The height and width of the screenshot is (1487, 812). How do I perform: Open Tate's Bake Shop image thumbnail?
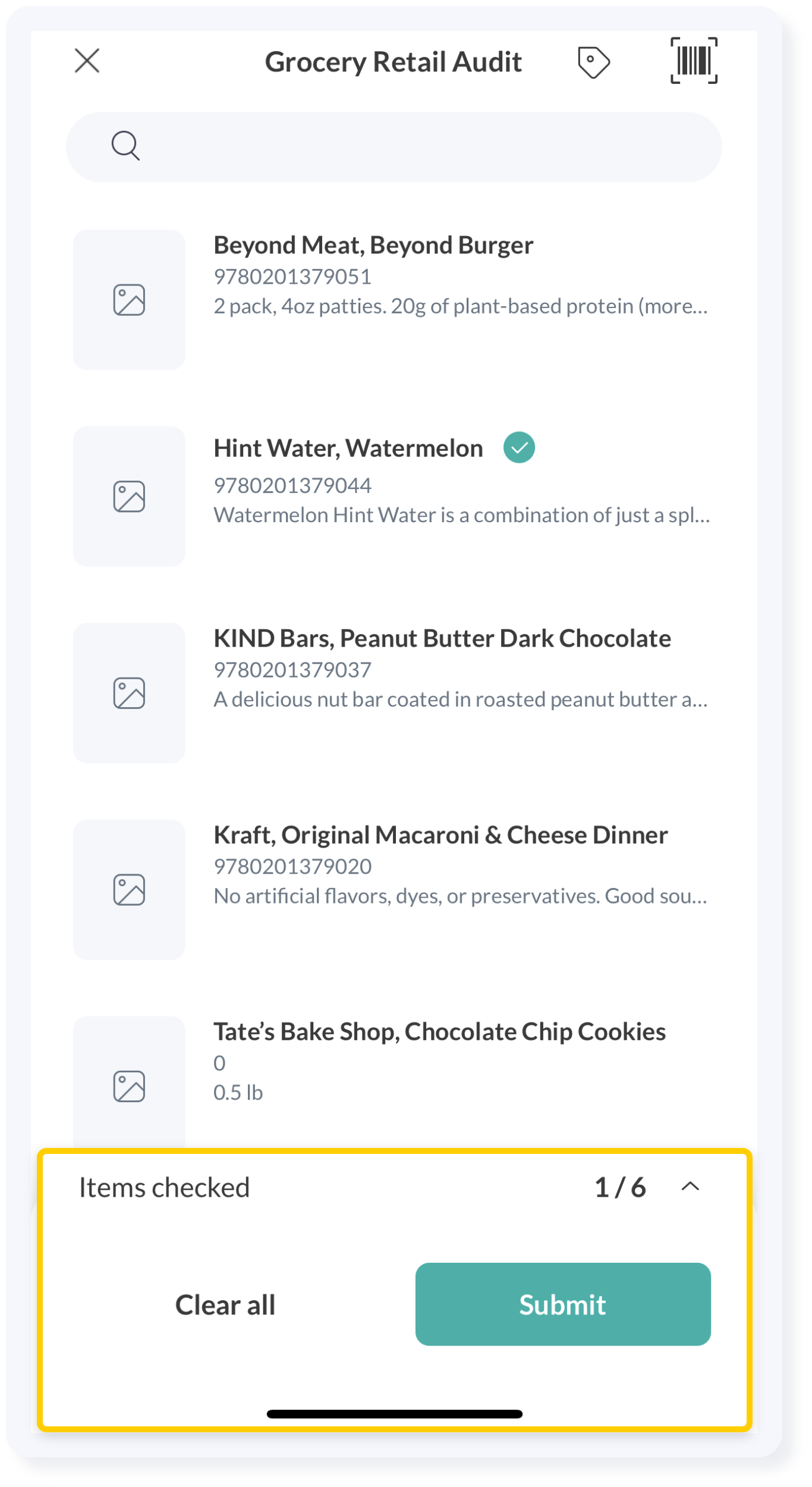click(129, 1086)
